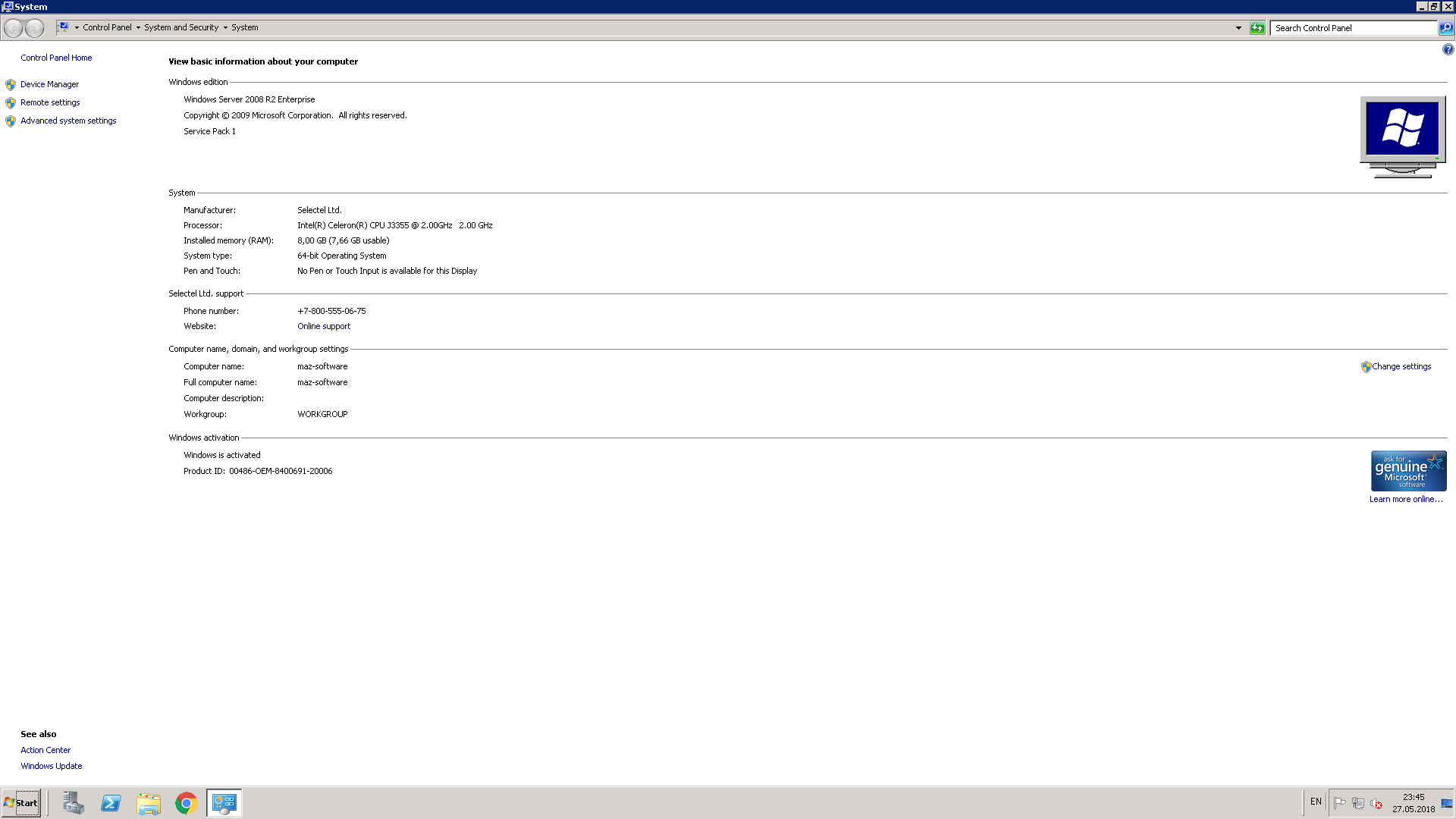This screenshot has width=1456, height=819.
Task: Open Windows PowerShell from the taskbar
Action: coord(111,802)
